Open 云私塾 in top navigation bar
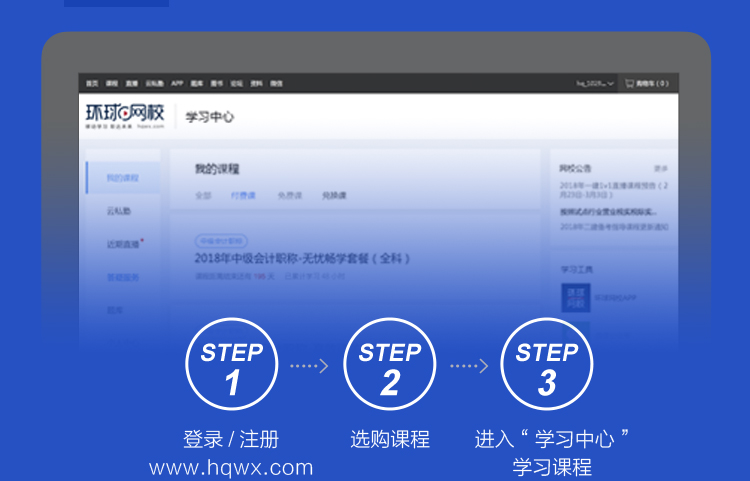This screenshot has height=481, width=750. pyautogui.click(x=154, y=83)
